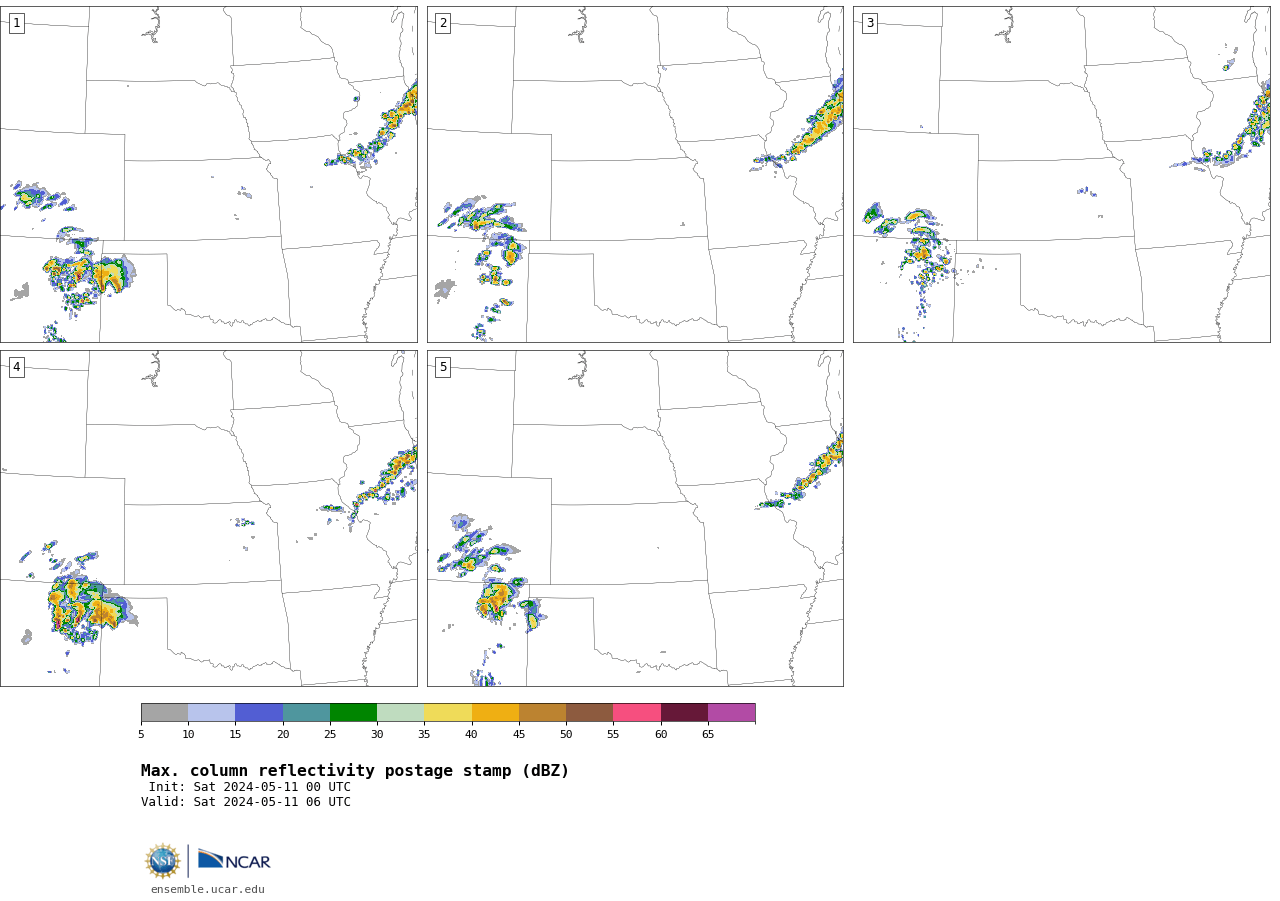Click the panel number 5 label
Image resolution: width=1280 pixels, height=901 pixels.
[x=443, y=367]
